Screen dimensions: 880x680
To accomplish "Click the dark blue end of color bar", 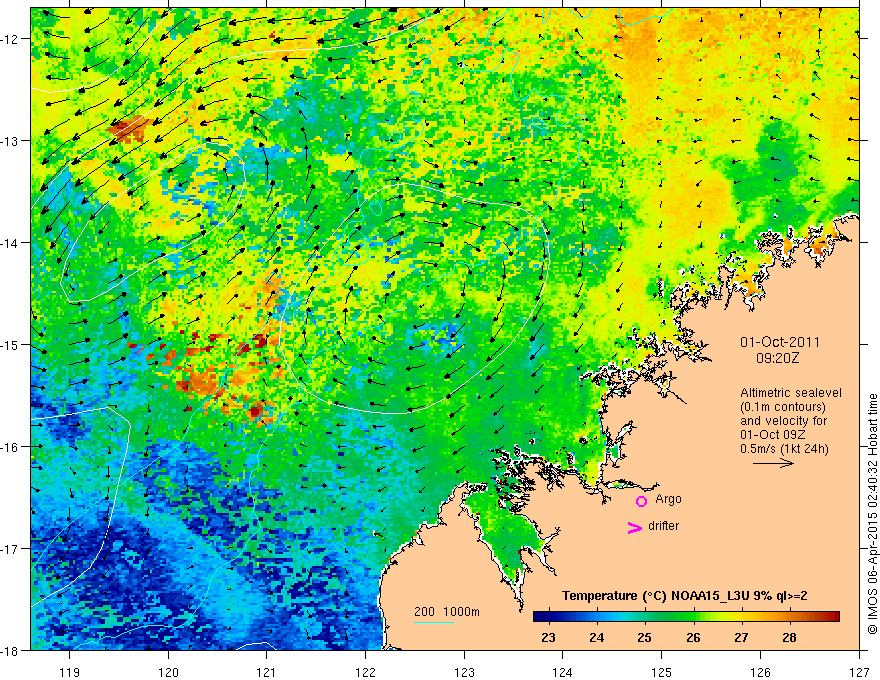I will coord(539,617).
